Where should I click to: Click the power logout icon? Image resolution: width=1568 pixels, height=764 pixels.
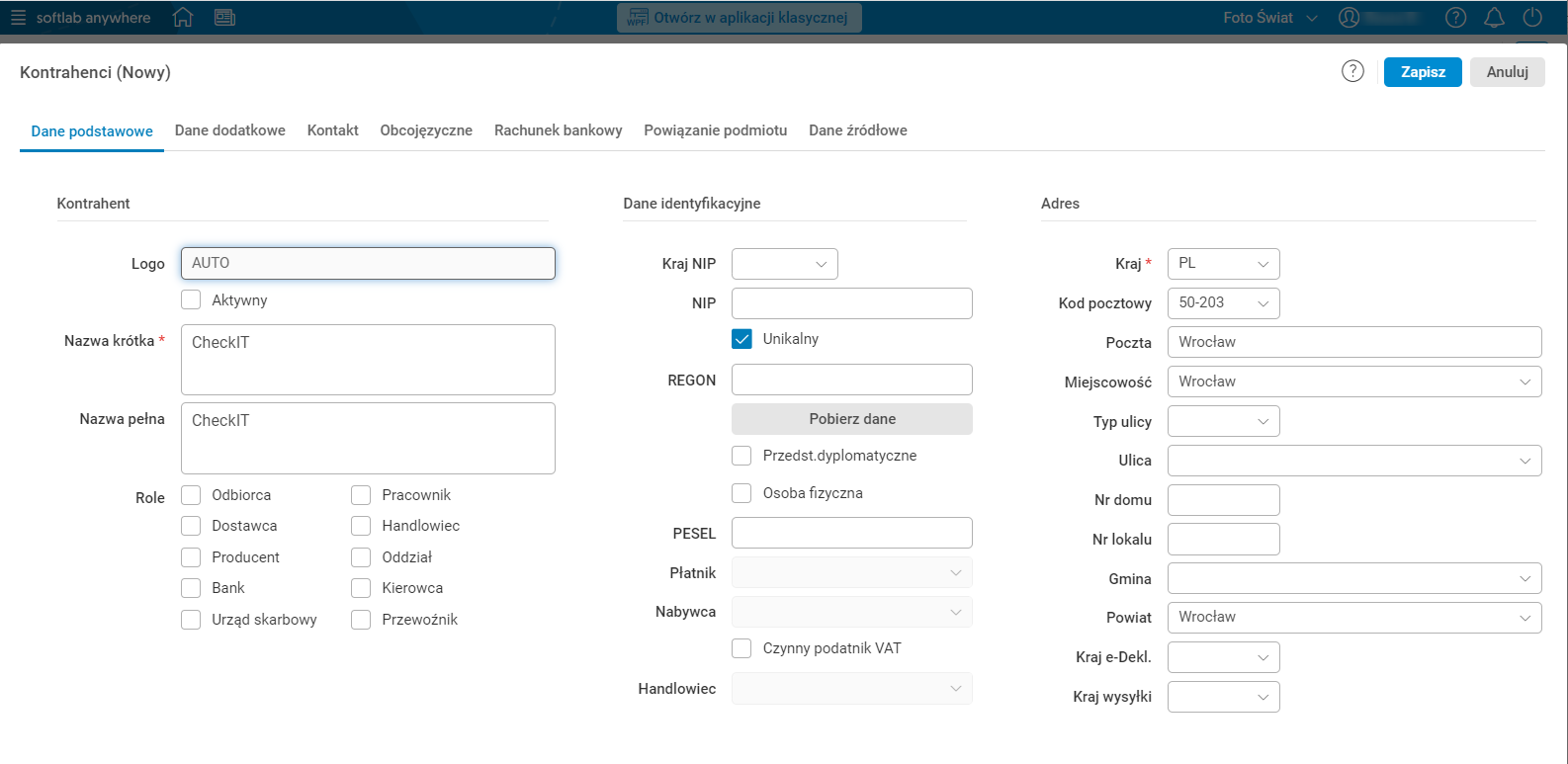[x=1532, y=18]
